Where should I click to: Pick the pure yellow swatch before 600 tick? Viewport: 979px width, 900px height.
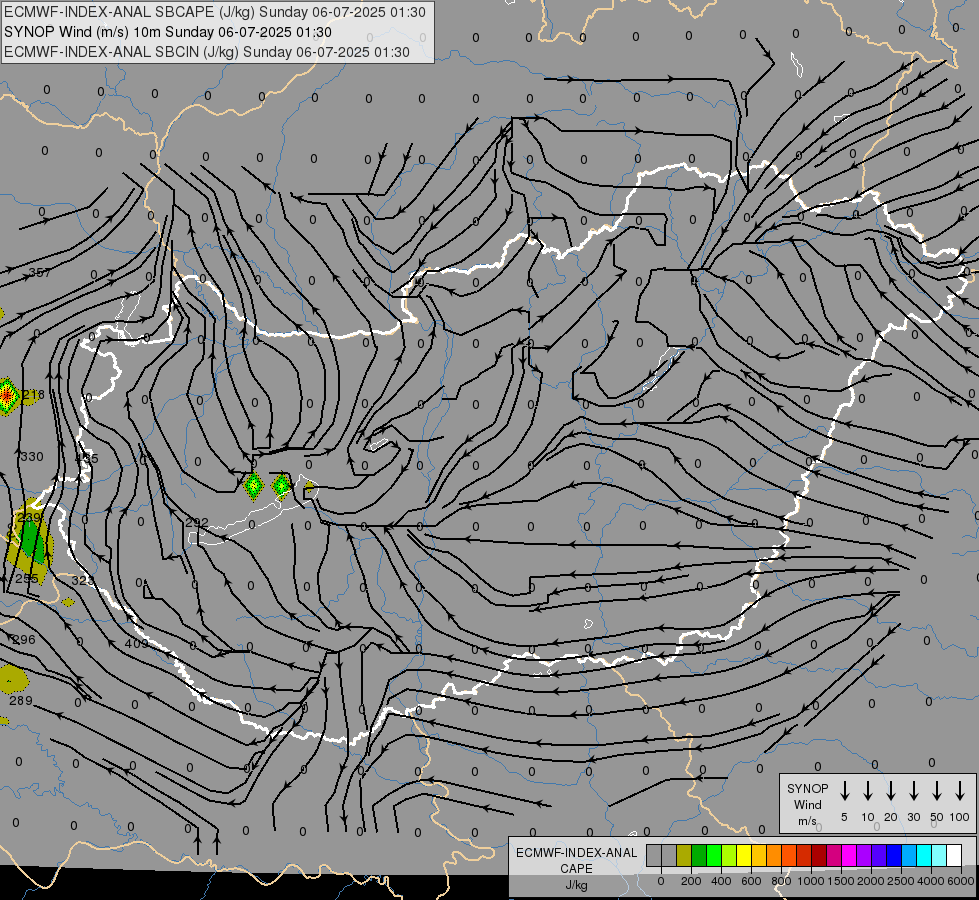click(x=744, y=855)
